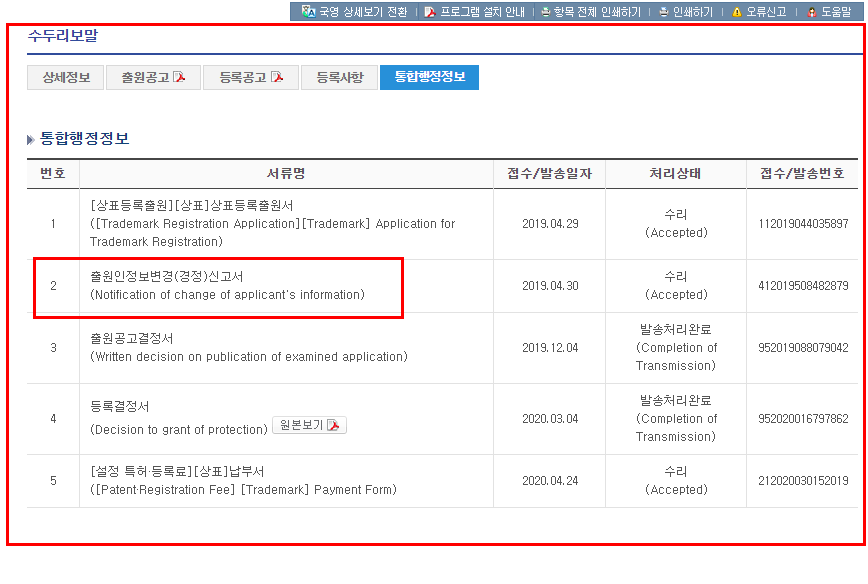The image size is (868, 584).
Task: Click 발송처리완료 status in row 4
Action: [x=676, y=418]
